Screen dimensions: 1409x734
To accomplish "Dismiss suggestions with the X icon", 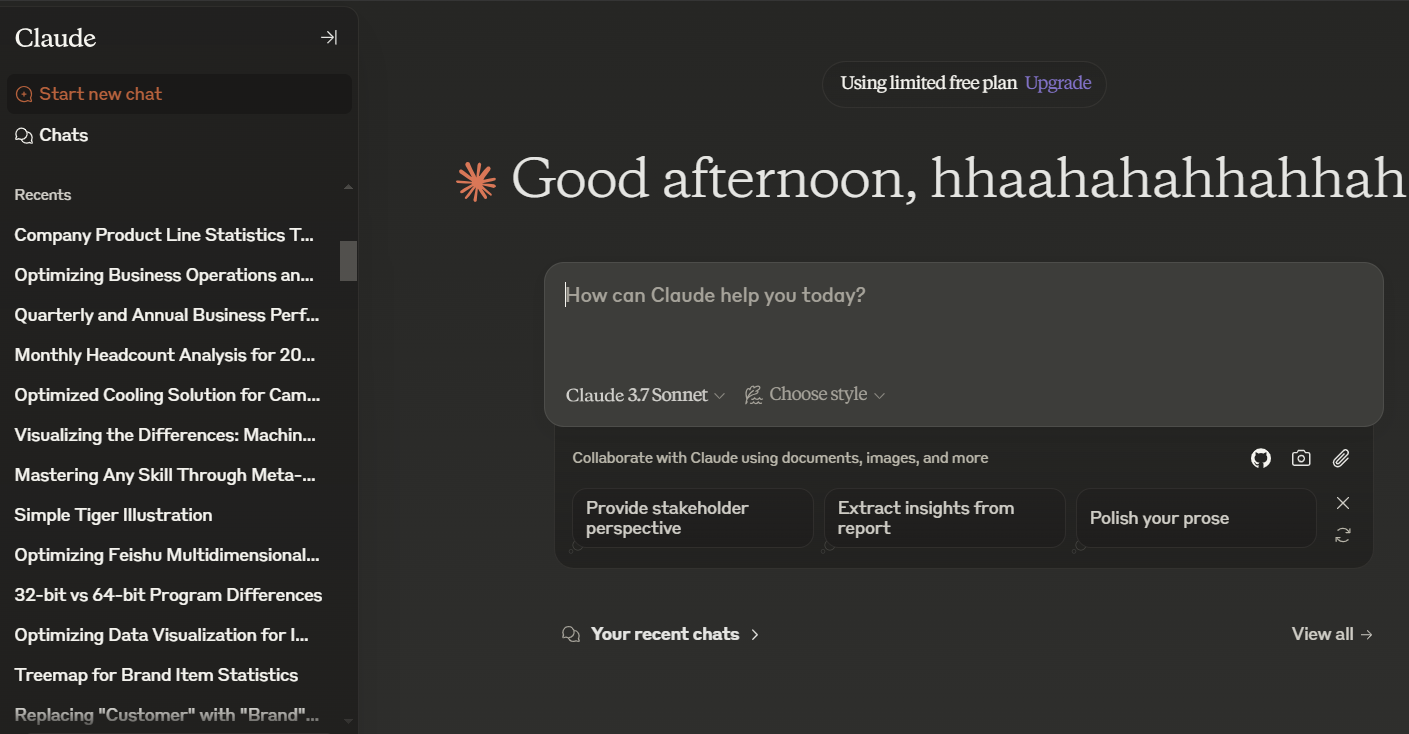I will [x=1343, y=503].
